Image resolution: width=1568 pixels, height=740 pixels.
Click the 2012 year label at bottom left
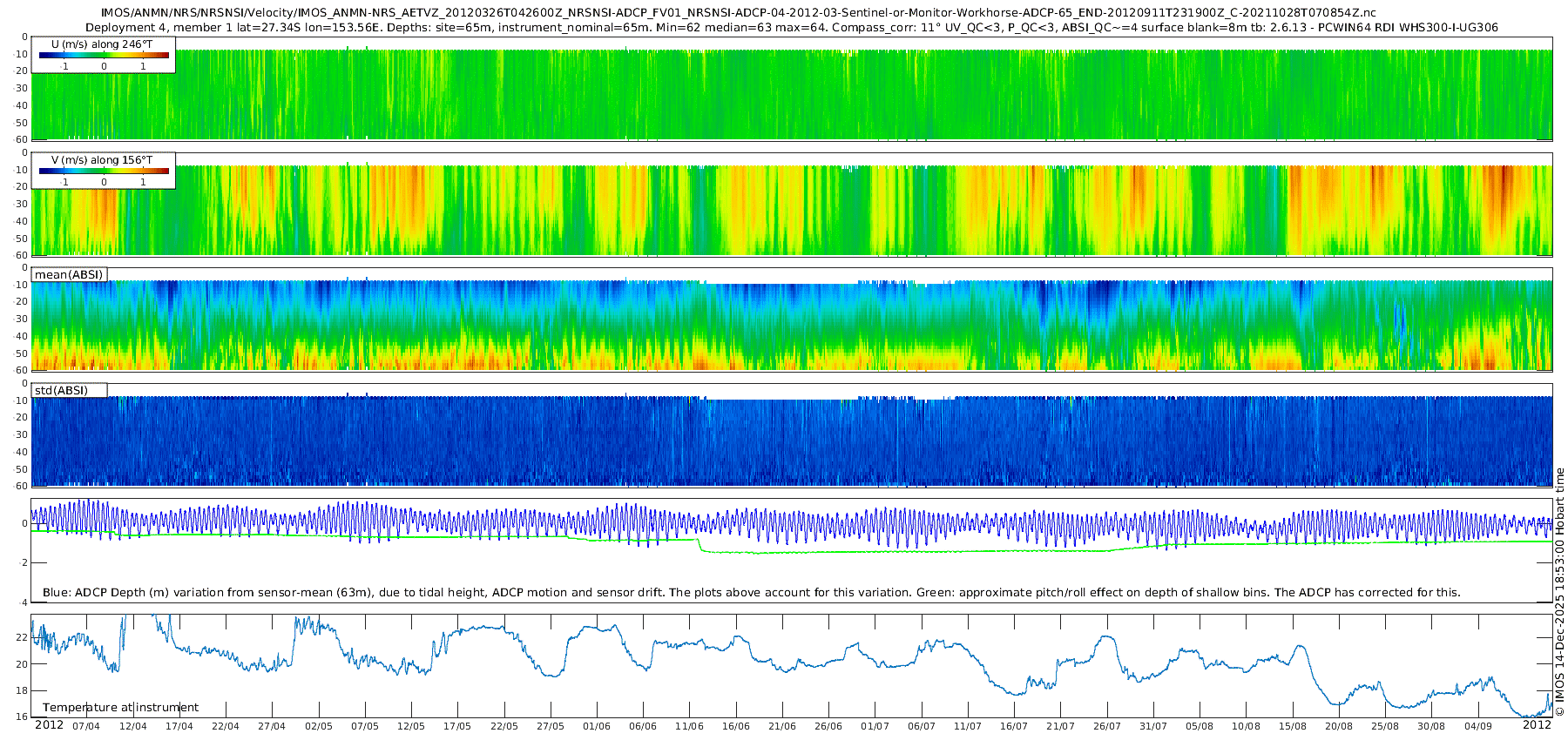[49, 725]
